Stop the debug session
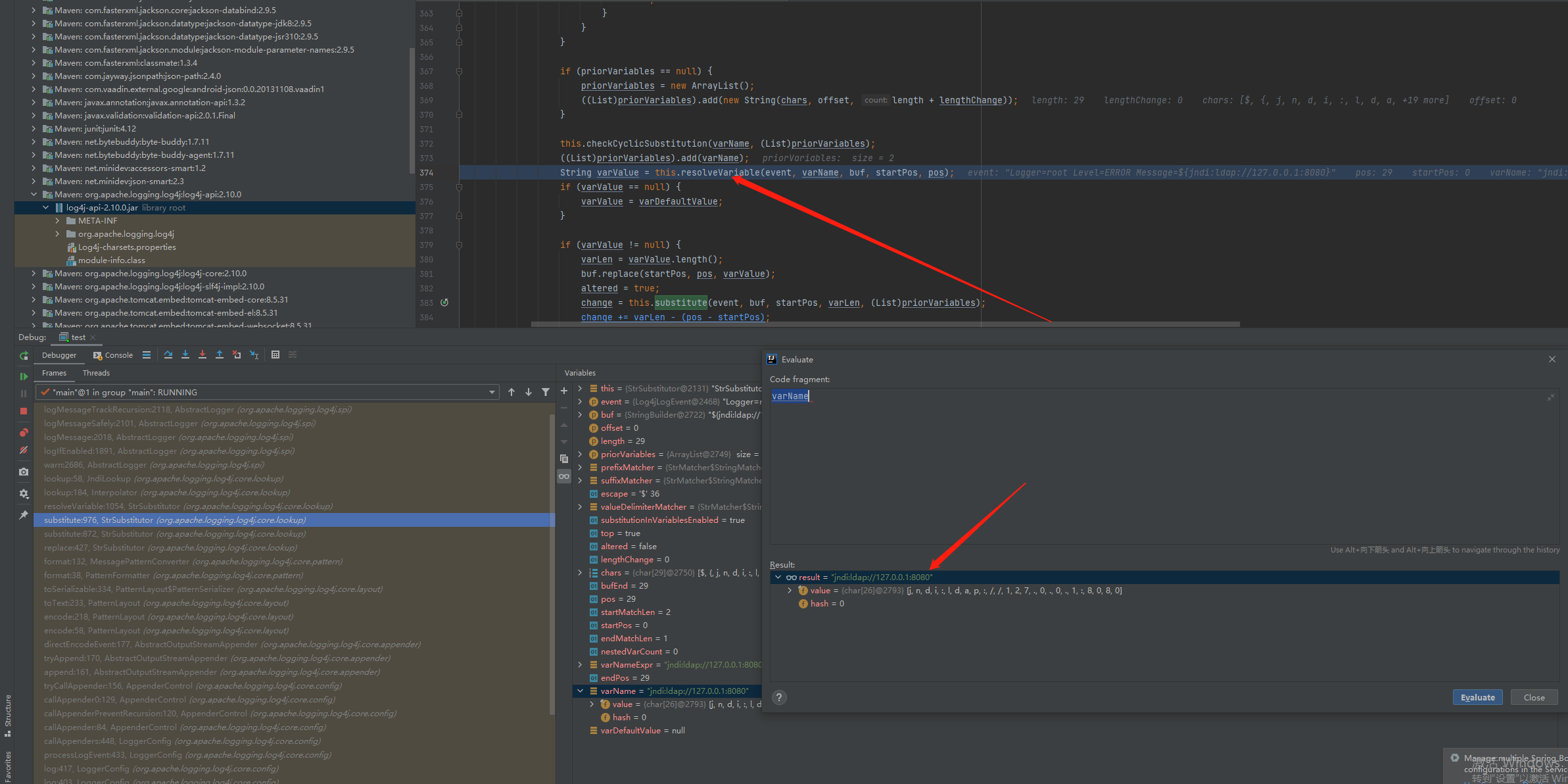The height and width of the screenshot is (784, 1568). click(x=24, y=411)
